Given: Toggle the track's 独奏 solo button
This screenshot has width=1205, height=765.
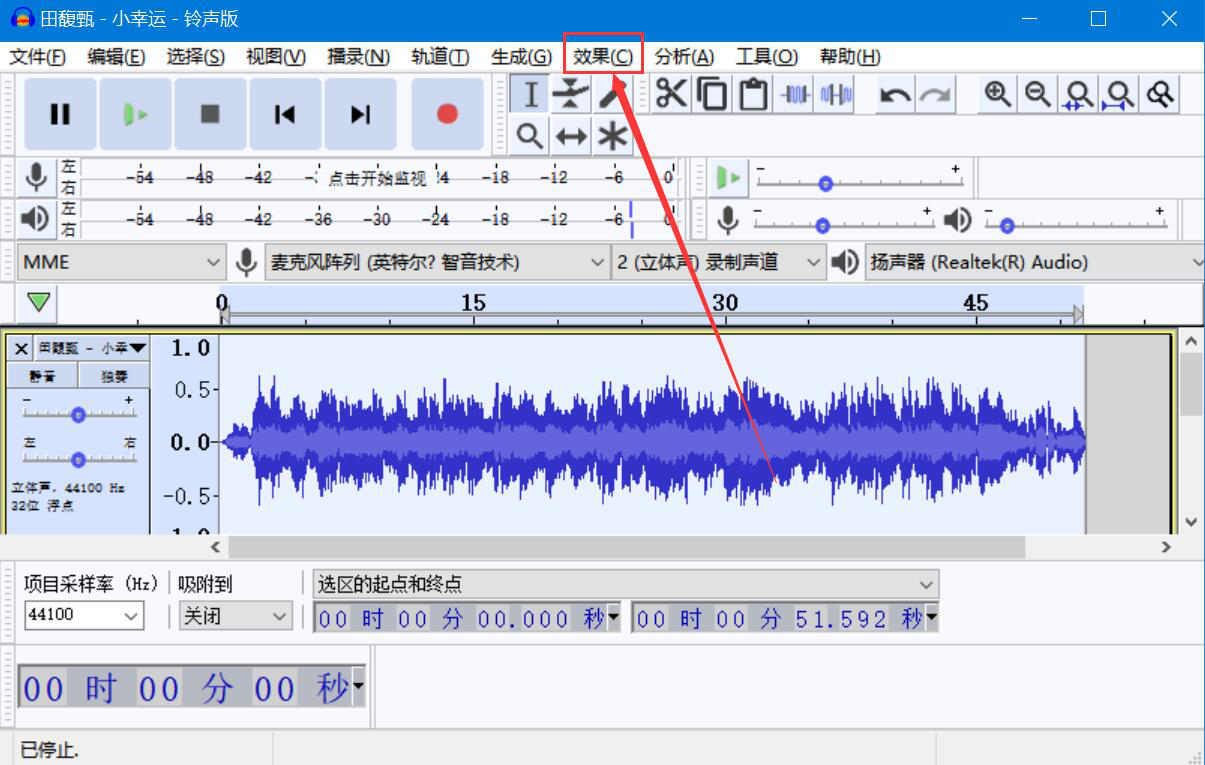Looking at the screenshot, I should point(114,376).
